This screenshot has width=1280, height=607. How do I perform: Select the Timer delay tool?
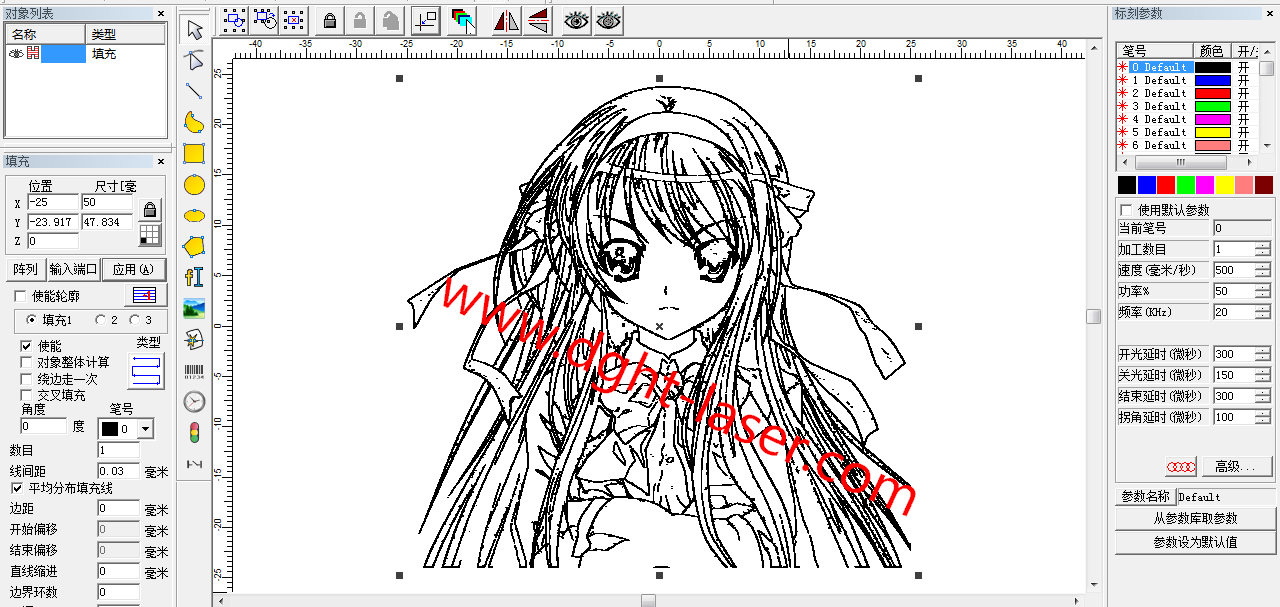point(194,402)
